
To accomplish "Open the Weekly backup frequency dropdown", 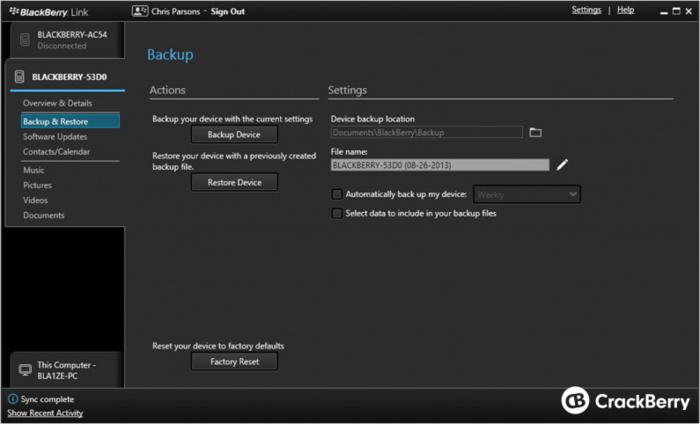I will click(x=527, y=195).
